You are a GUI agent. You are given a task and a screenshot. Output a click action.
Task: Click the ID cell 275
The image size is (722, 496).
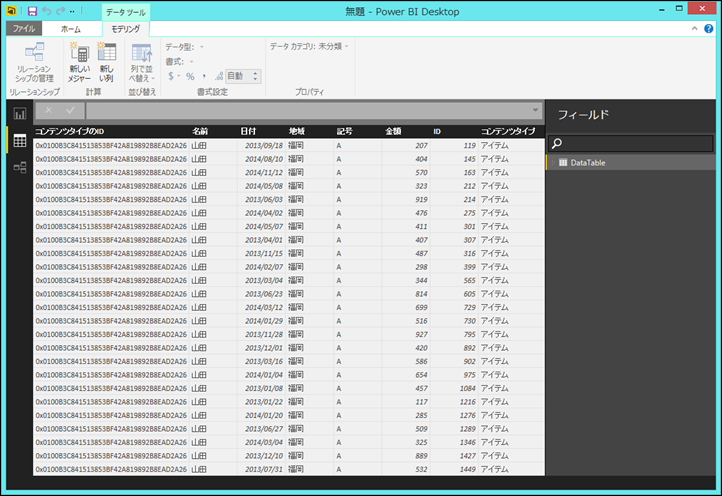click(x=469, y=213)
